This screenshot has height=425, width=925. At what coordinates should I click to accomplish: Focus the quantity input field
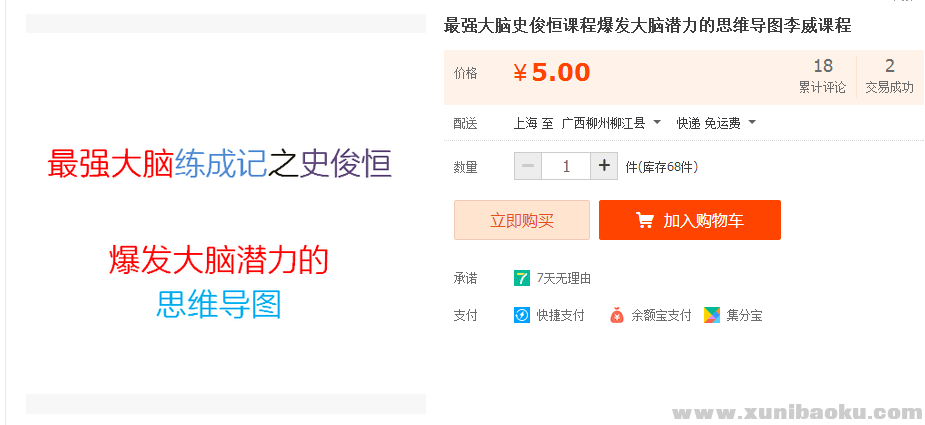[566, 166]
